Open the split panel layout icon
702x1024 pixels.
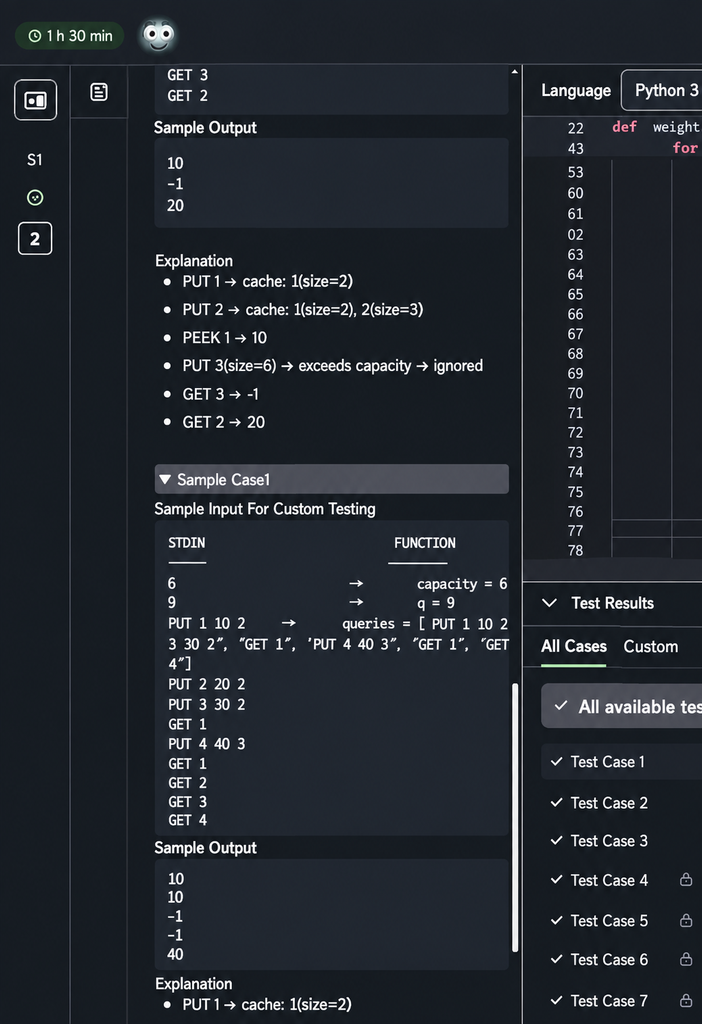[x=35, y=100]
